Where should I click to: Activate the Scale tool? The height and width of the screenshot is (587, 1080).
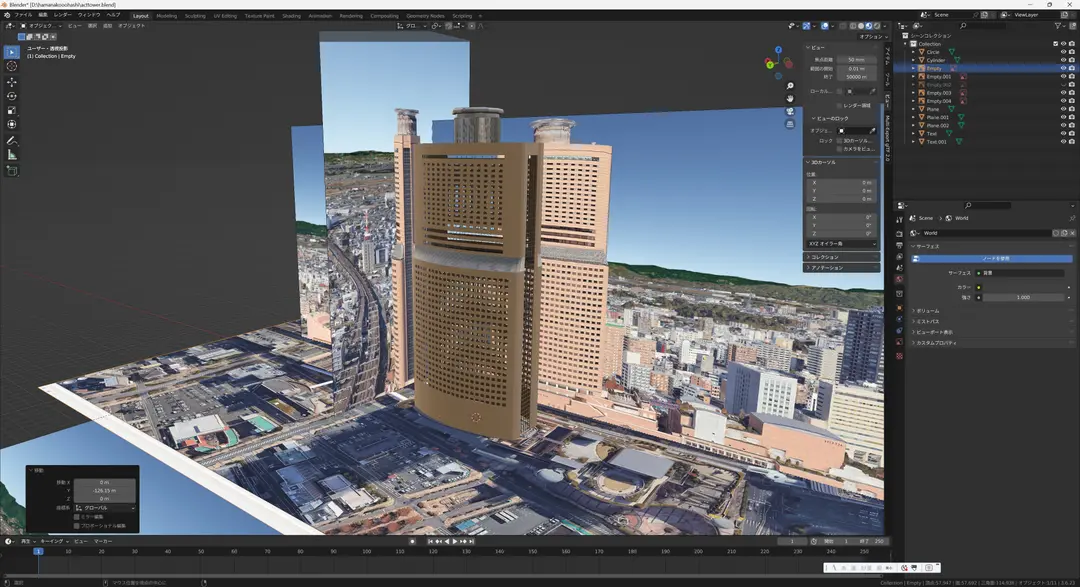(12, 110)
